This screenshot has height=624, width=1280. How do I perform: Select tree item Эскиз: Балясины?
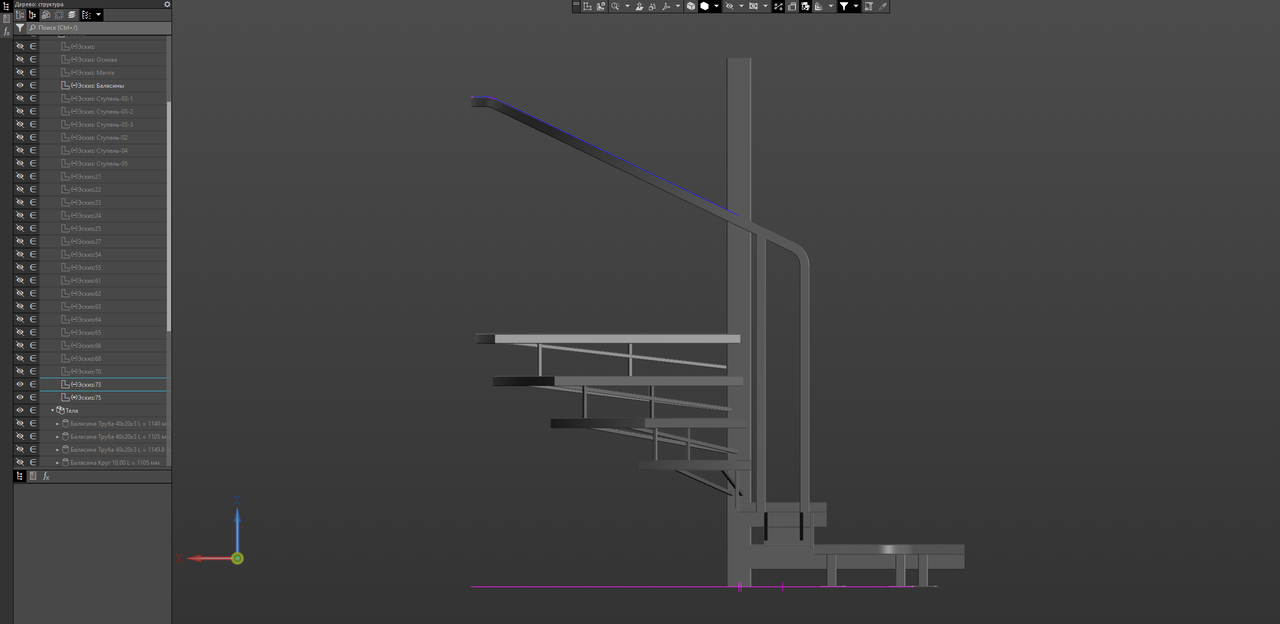pos(97,85)
